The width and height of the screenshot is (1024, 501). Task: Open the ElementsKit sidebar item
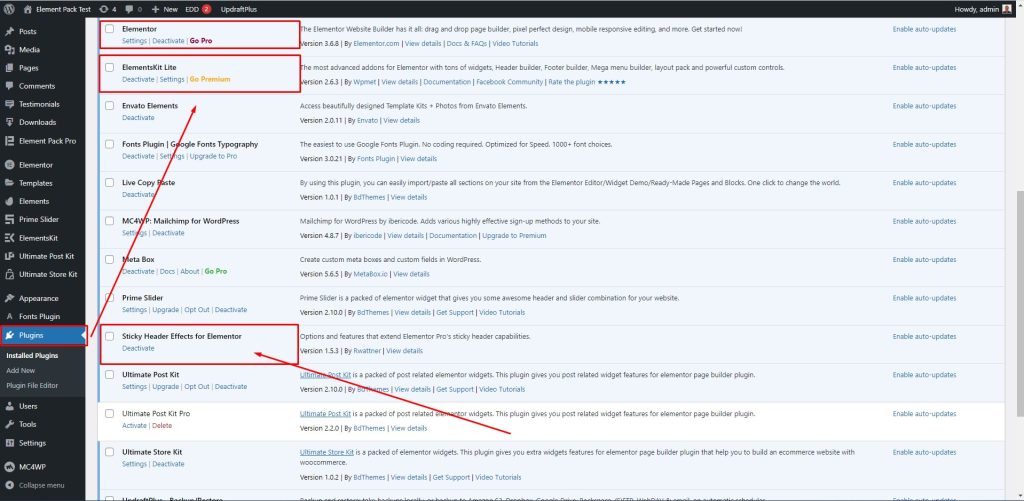(x=38, y=238)
